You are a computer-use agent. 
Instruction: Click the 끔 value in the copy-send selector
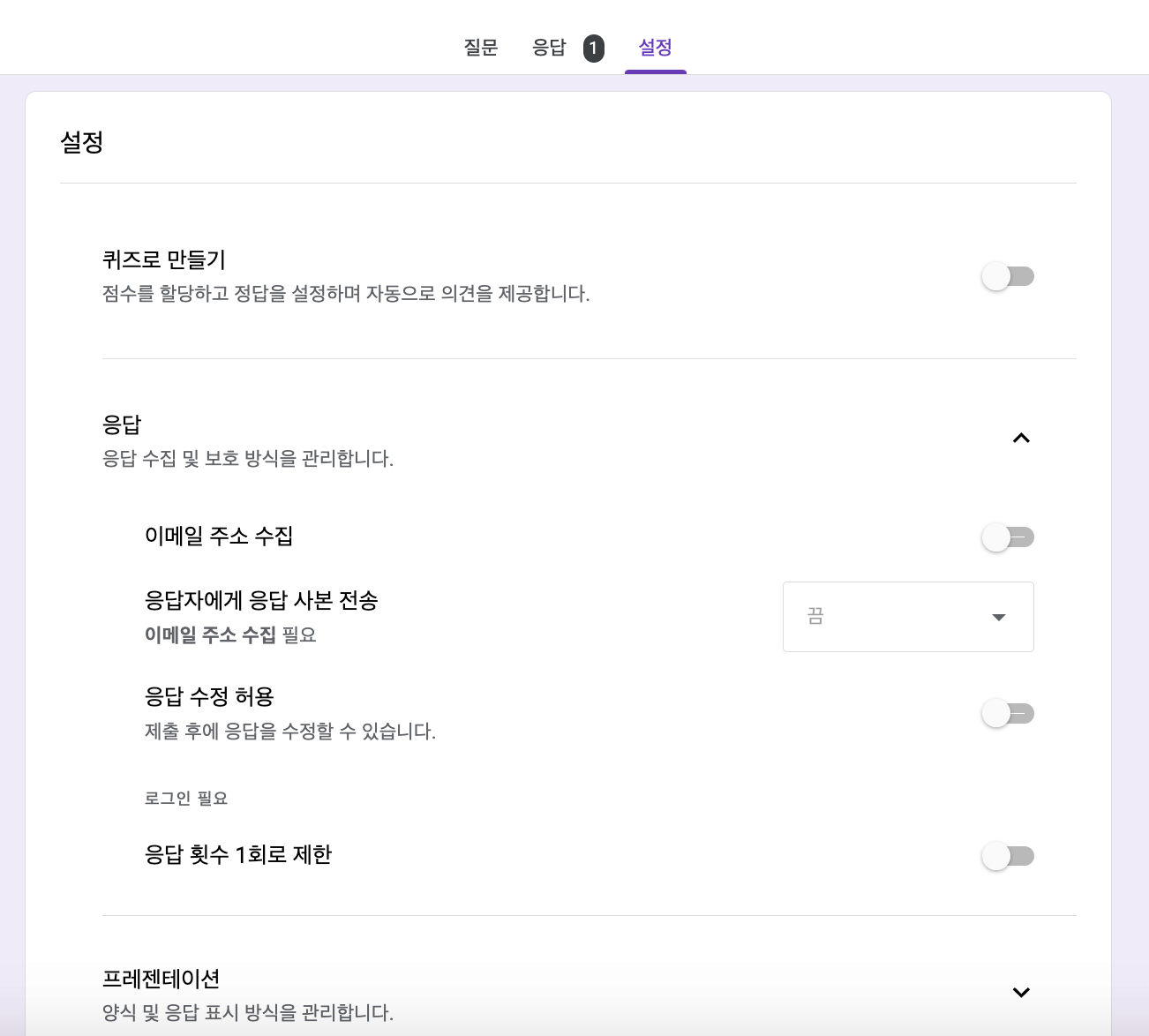[x=815, y=616]
